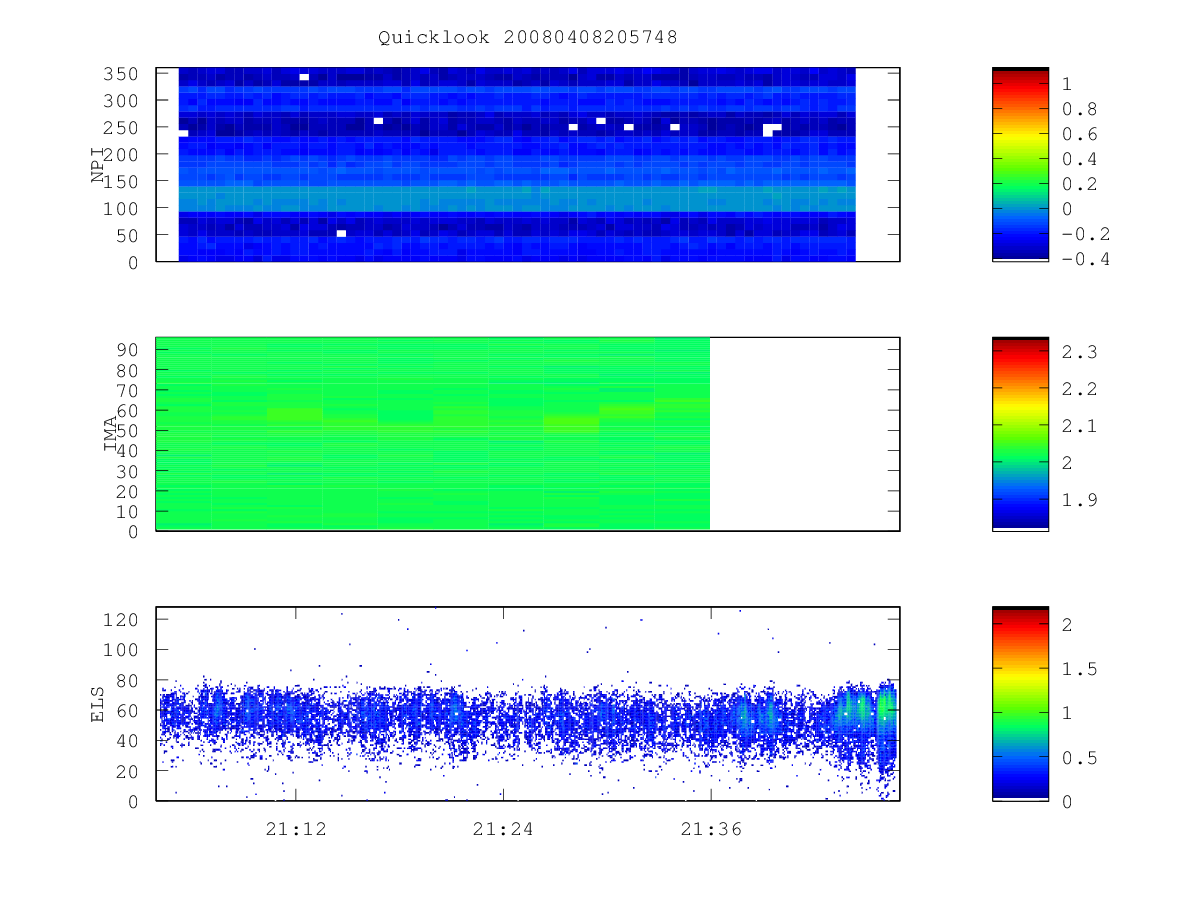Click the IMA axis label
This screenshot has width=1200, height=900.
(110, 434)
